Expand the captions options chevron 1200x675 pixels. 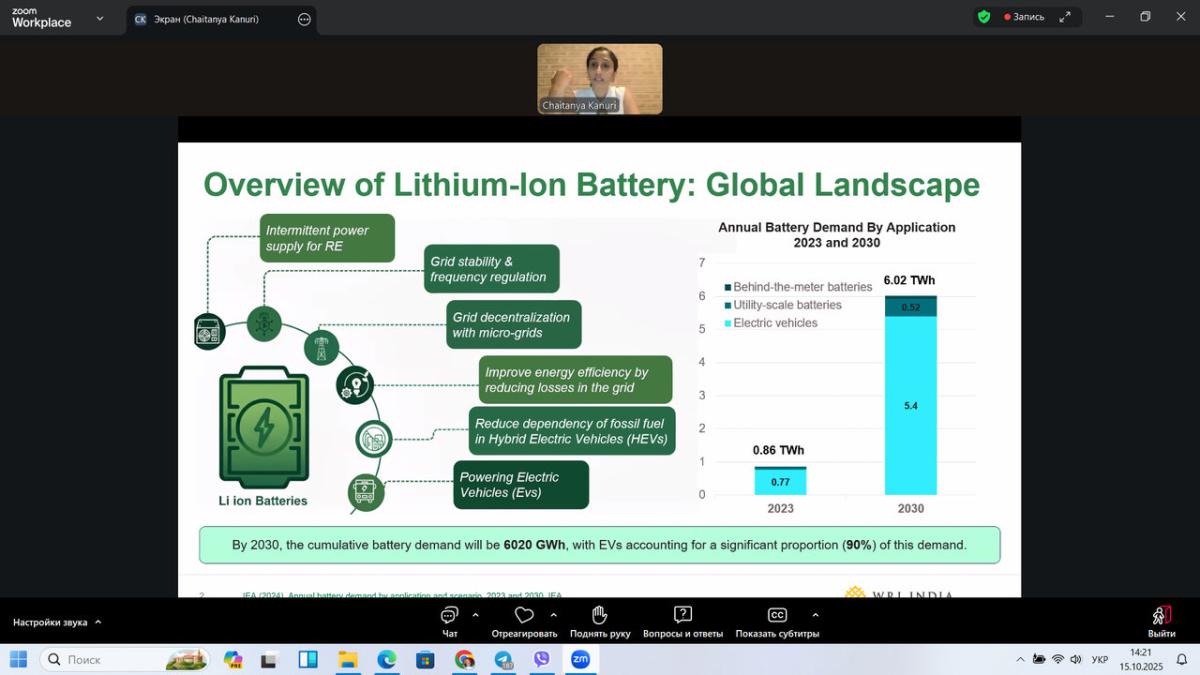815,615
